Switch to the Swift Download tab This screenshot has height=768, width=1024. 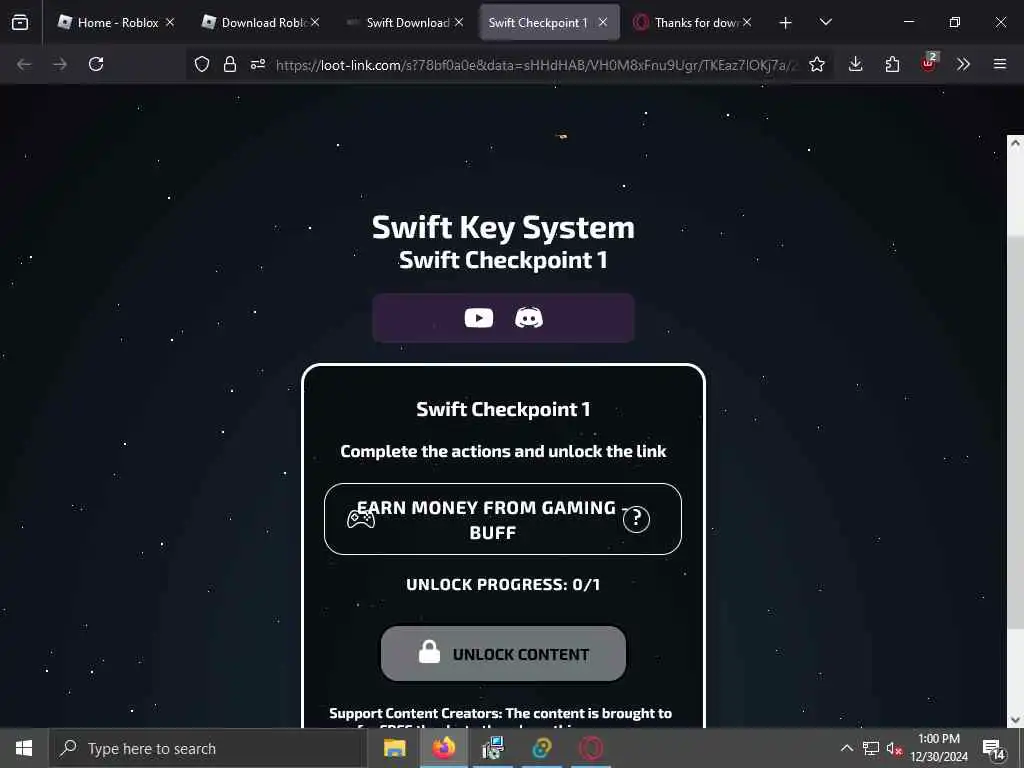point(406,22)
